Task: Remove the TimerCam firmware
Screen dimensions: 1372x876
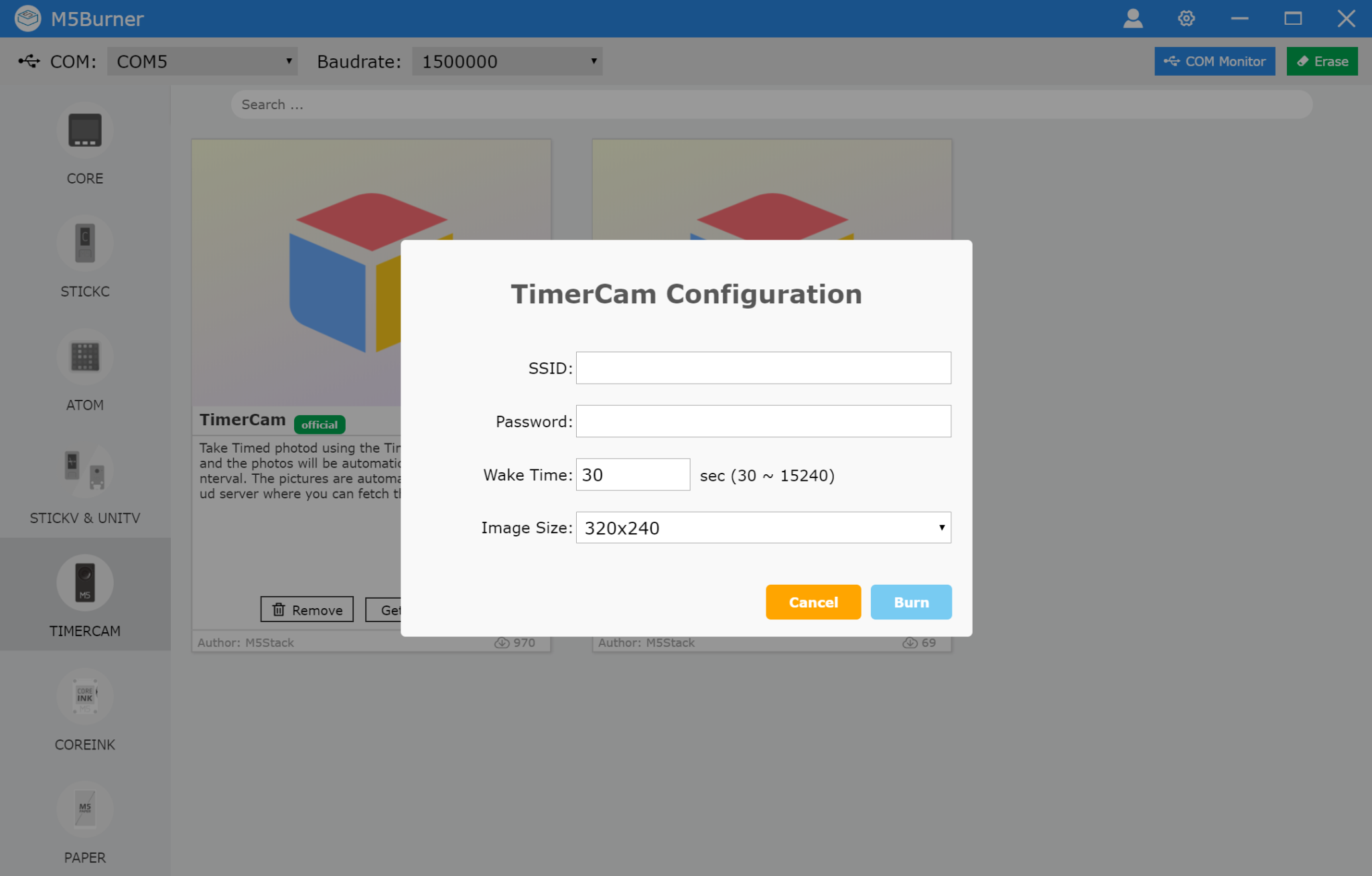Action: pyautogui.click(x=306, y=609)
